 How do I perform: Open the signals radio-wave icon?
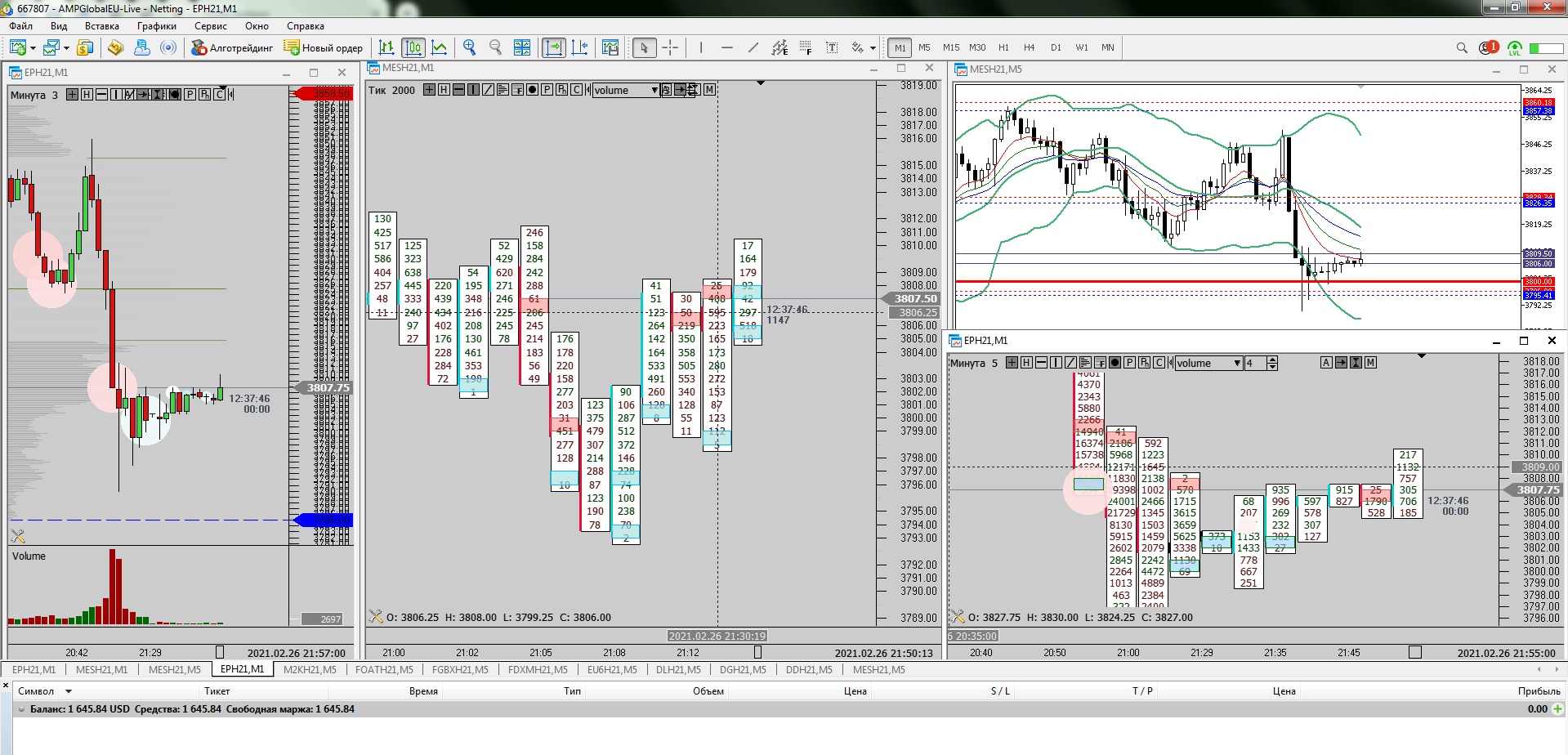(x=168, y=47)
